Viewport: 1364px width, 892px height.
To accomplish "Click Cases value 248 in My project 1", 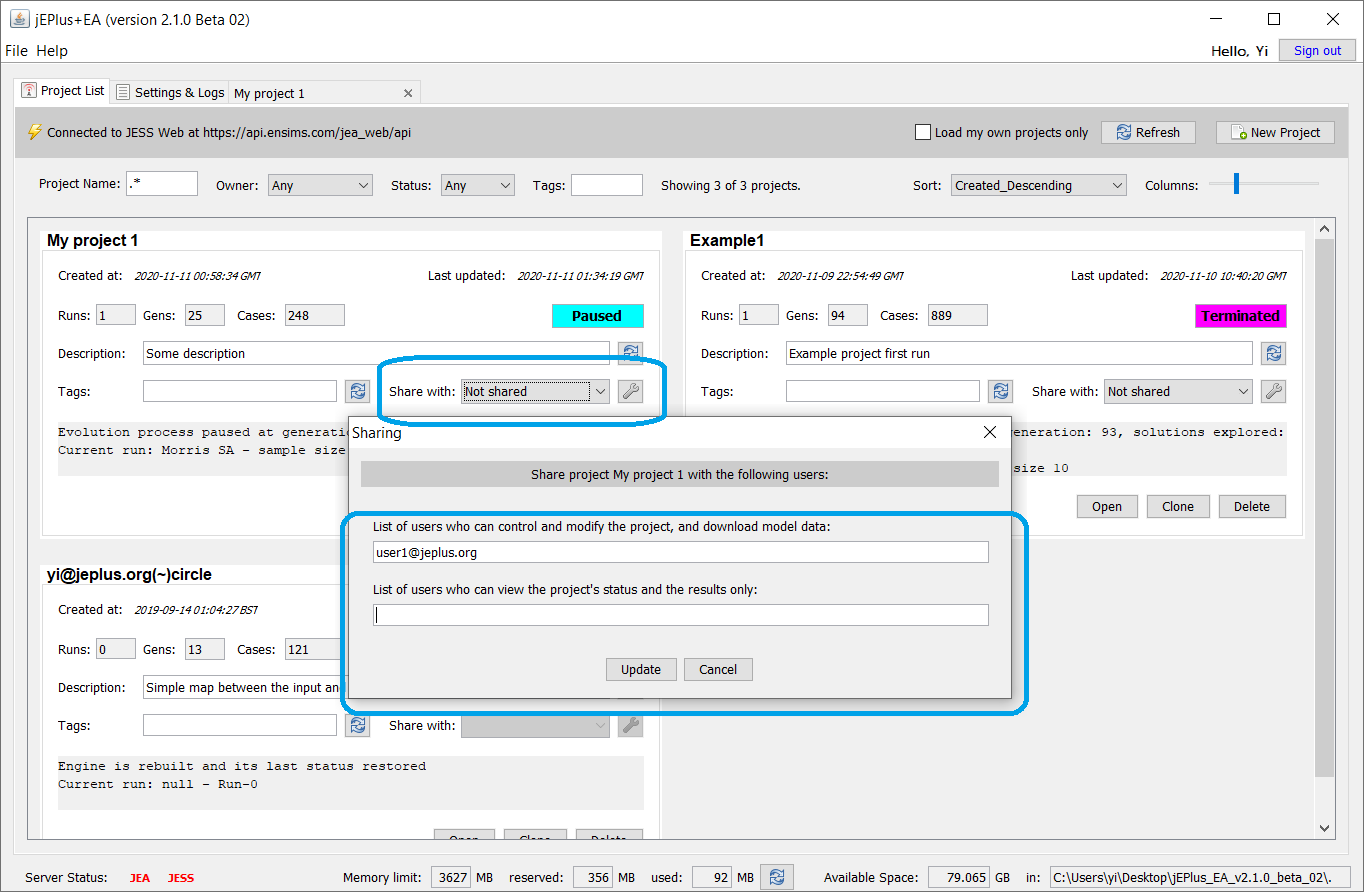I will [x=315, y=315].
